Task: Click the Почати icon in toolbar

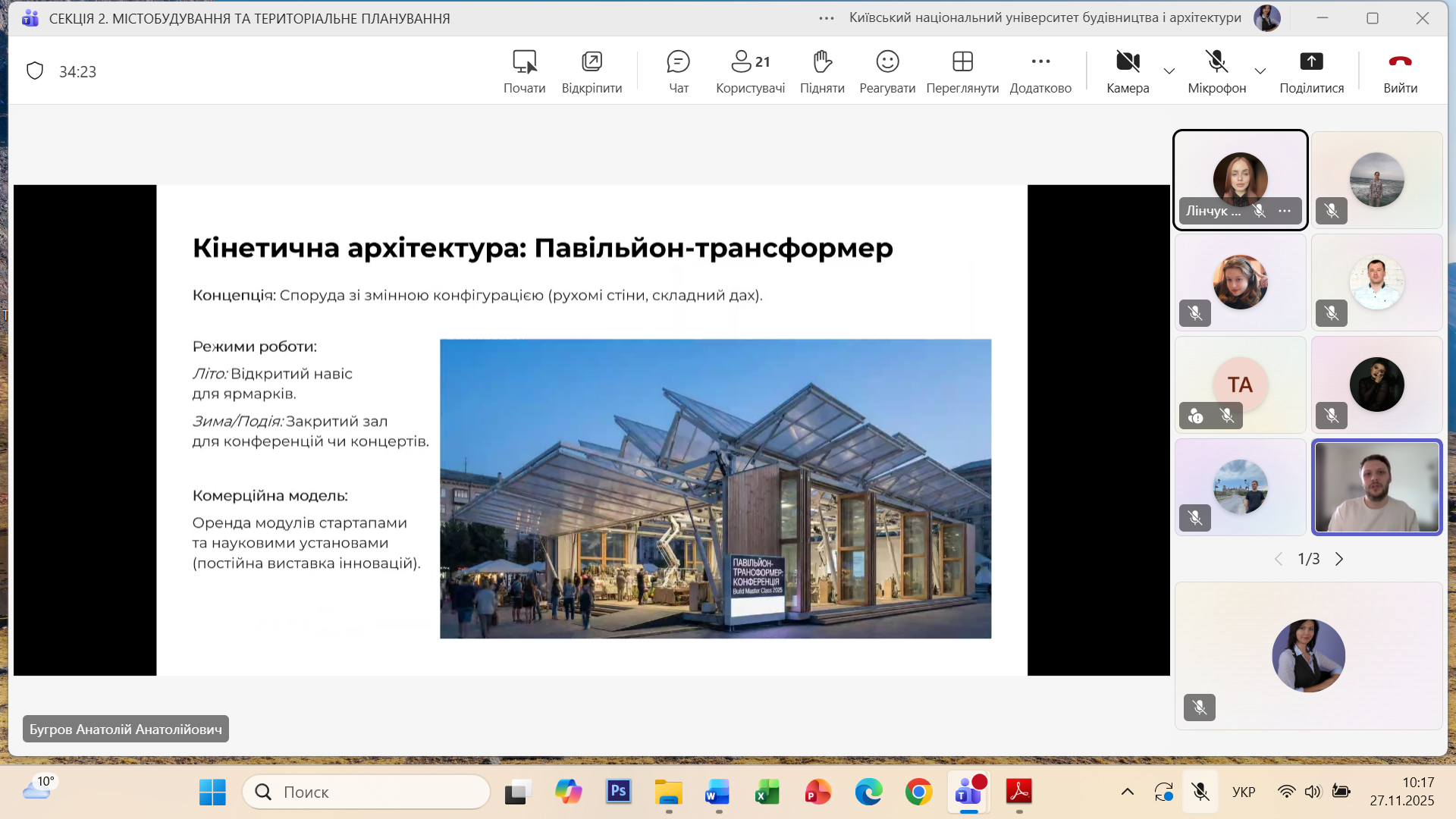Action: (524, 71)
